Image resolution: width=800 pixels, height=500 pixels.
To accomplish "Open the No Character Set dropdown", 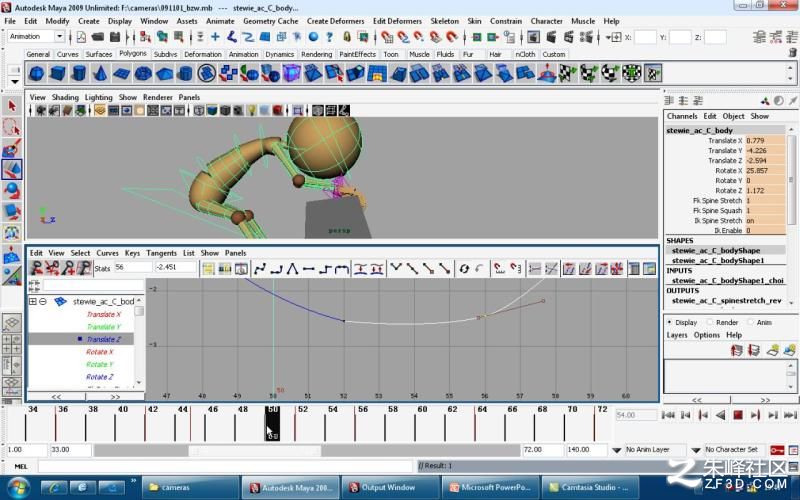I will pos(696,450).
